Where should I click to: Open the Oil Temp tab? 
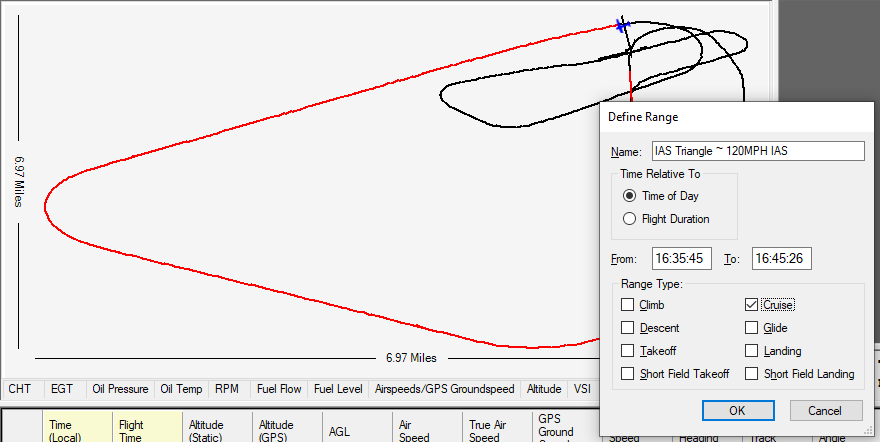pyautogui.click(x=181, y=389)
